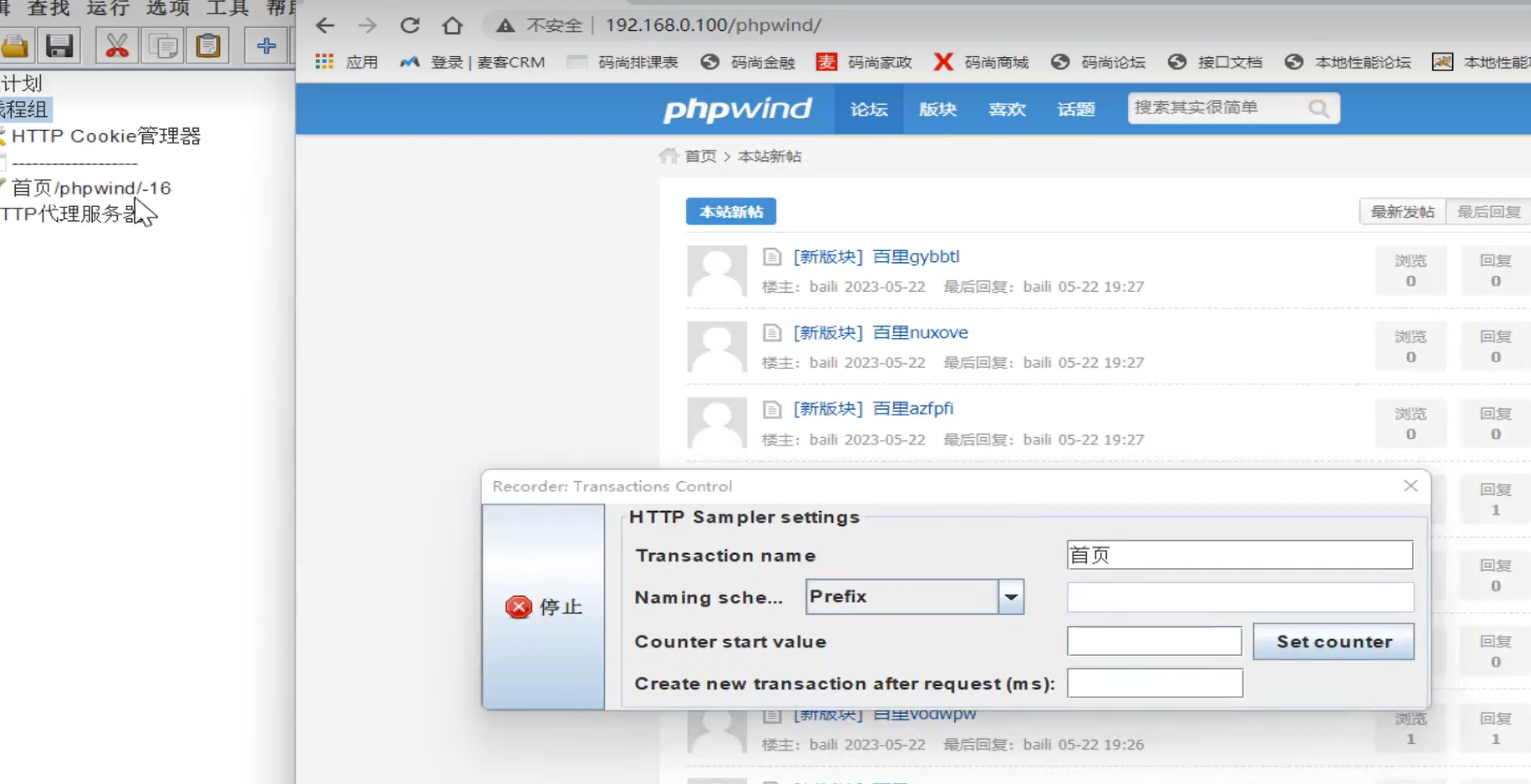Click the browser forward arrow
The image size is (1531, 784).
[x=367, y=26]
